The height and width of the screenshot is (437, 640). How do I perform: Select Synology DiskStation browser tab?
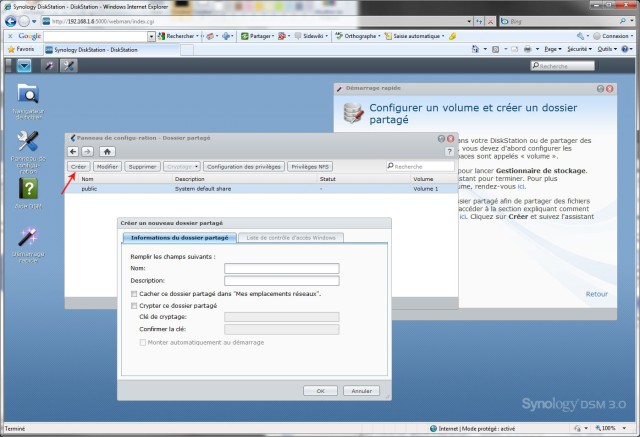(111, 50)
